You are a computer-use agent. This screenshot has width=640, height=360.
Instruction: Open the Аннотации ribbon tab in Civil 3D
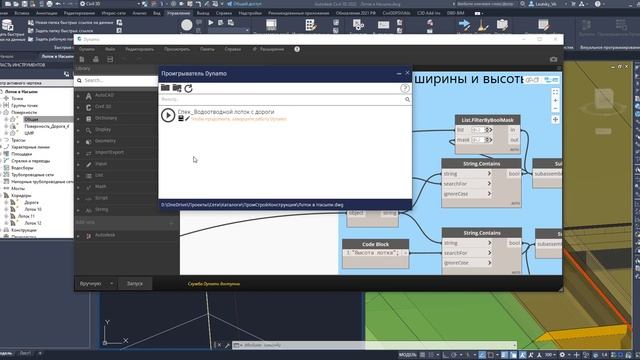coord(47,13)
